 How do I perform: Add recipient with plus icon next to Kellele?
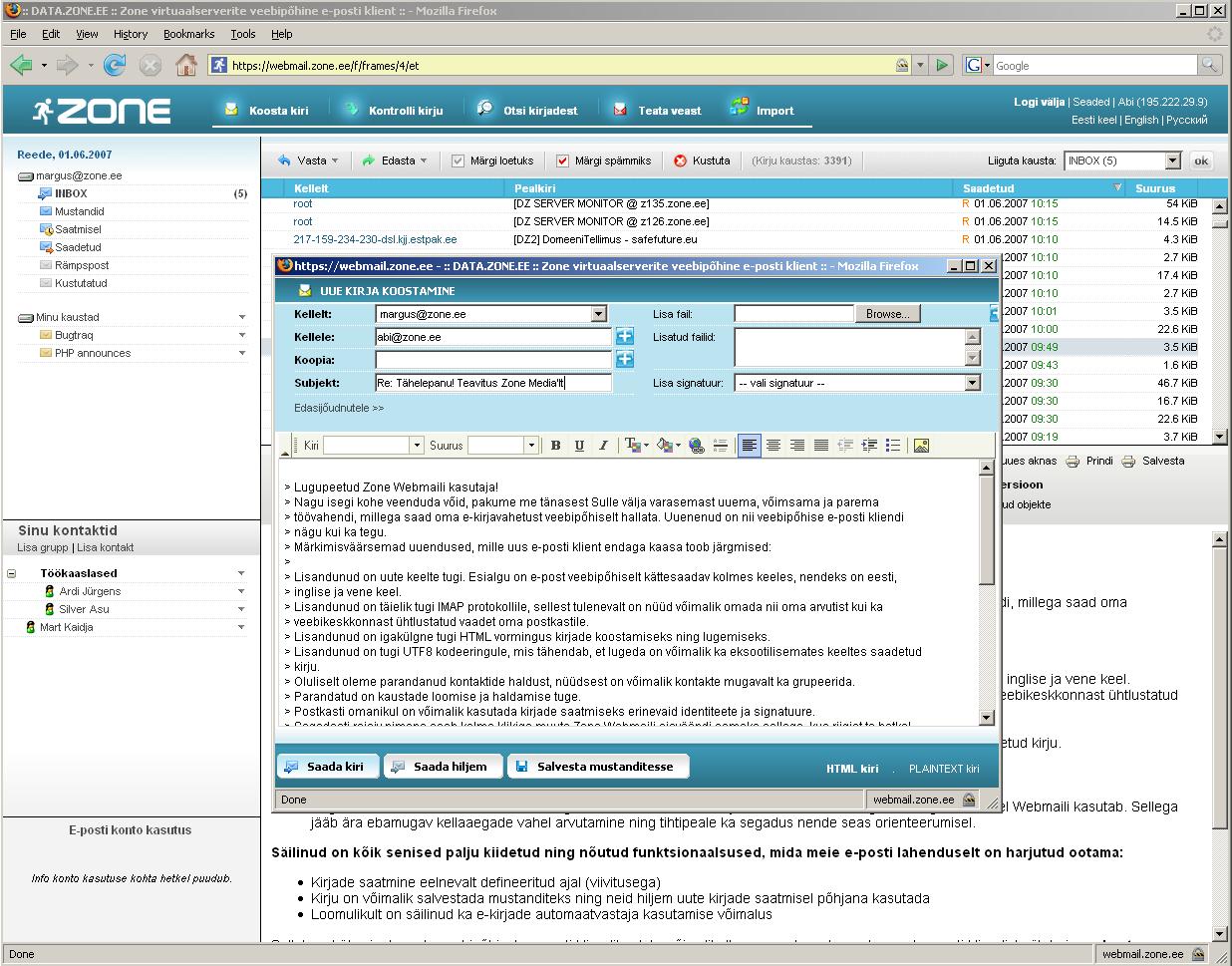pos(625,337)
